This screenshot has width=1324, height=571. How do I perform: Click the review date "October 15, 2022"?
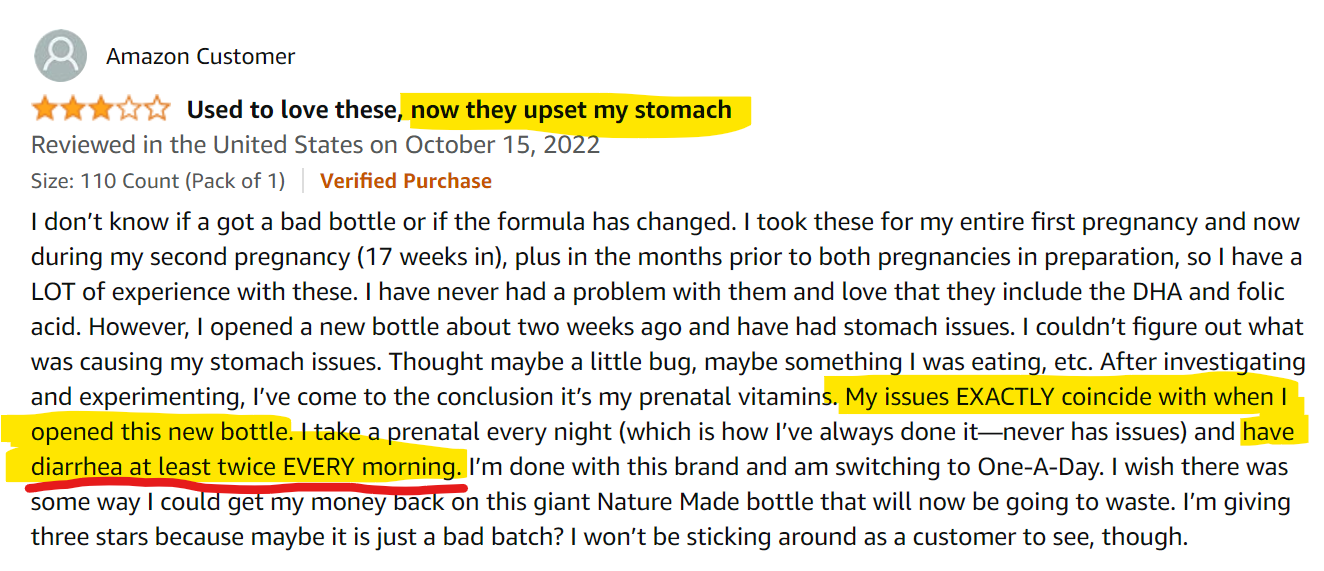point(502,145)
